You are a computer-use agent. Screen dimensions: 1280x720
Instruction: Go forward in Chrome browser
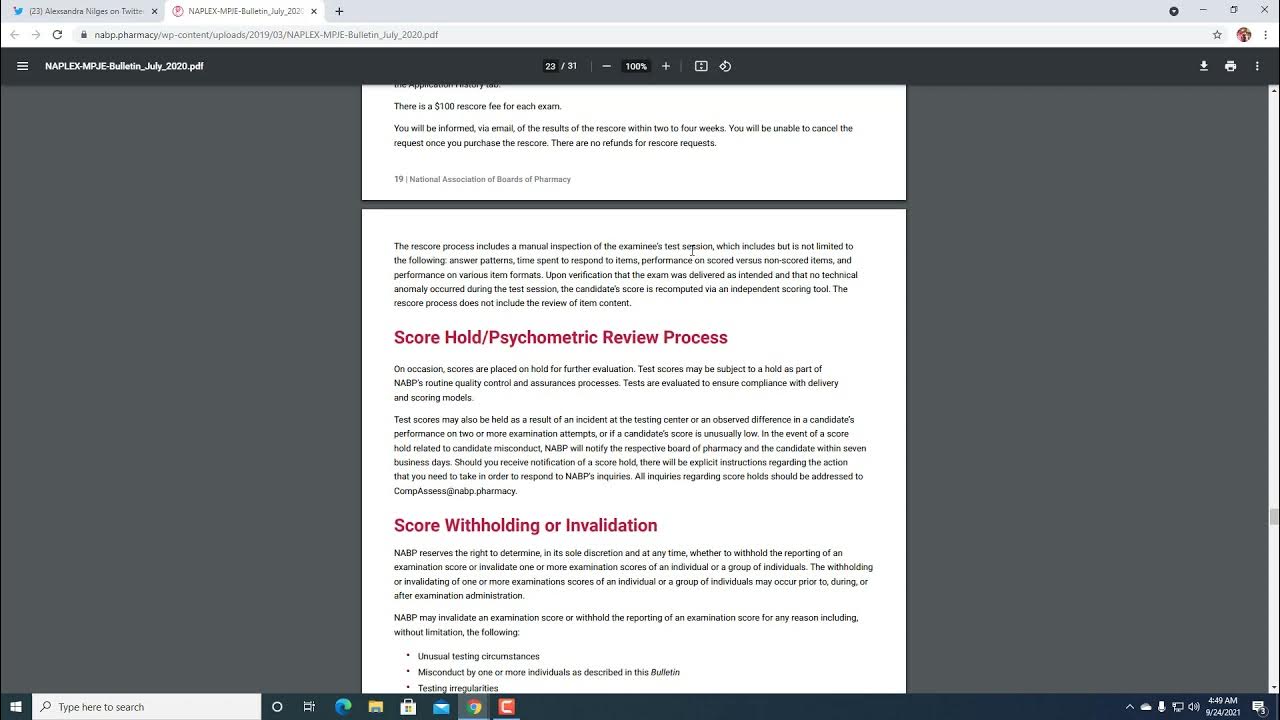pos(36,34)
